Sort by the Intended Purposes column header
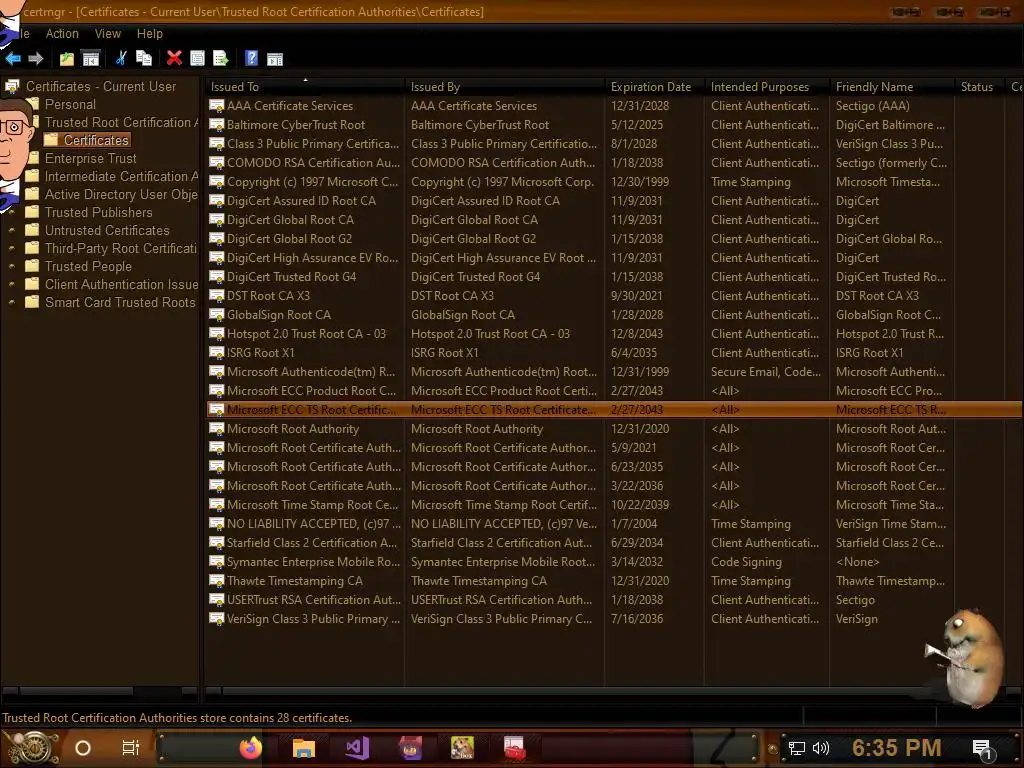 [767, 87]
